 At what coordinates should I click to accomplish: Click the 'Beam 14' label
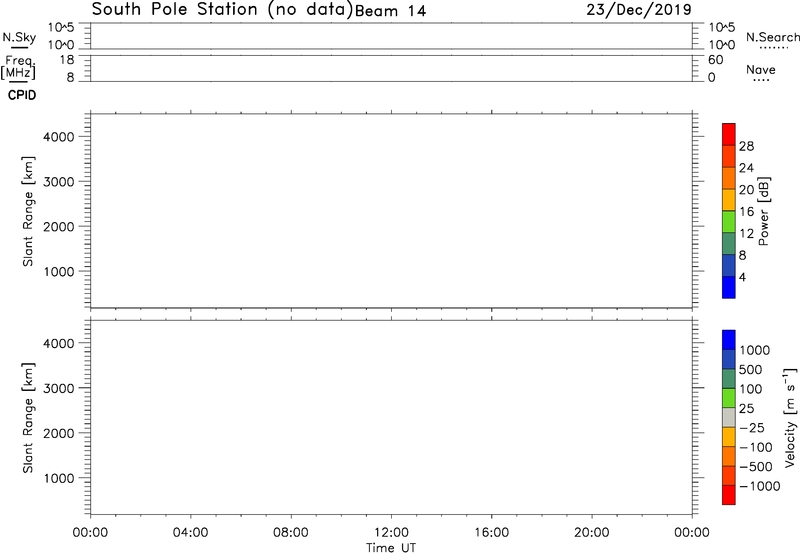[x=390, y=11]
